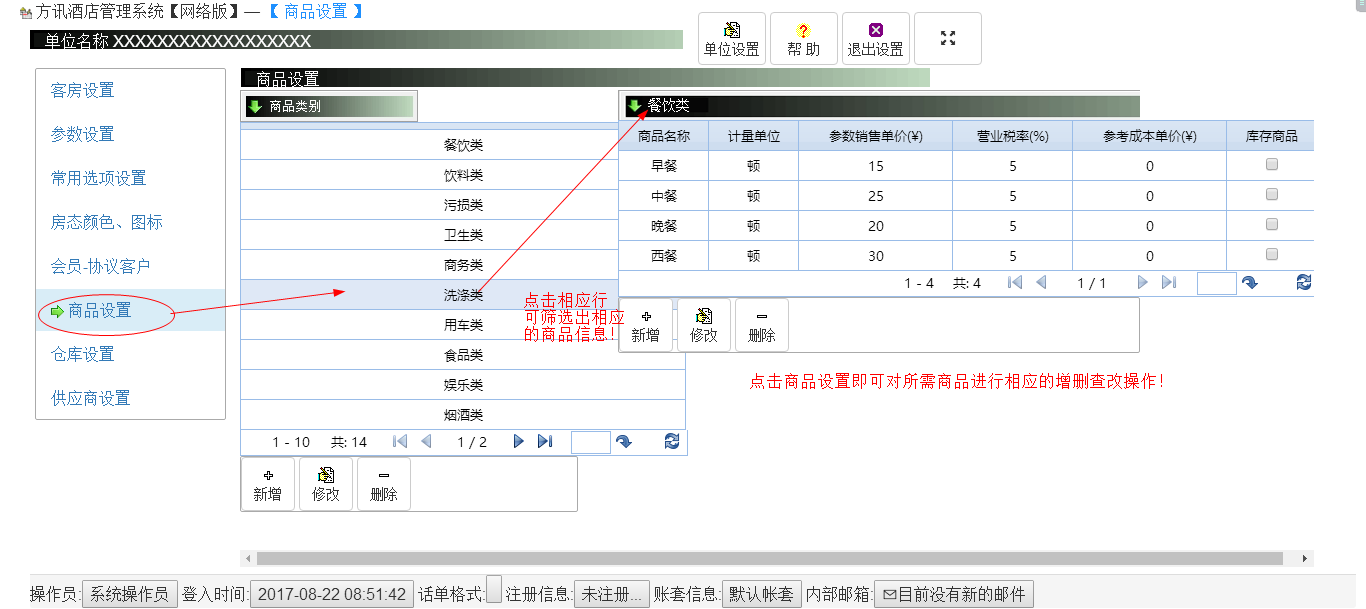Select 用车类 category row
The image size is (1366, 609).
(463, 325)
